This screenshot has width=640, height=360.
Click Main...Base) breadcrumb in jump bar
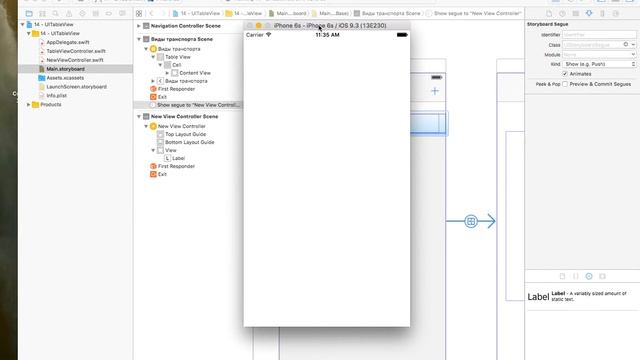(333, 13)
